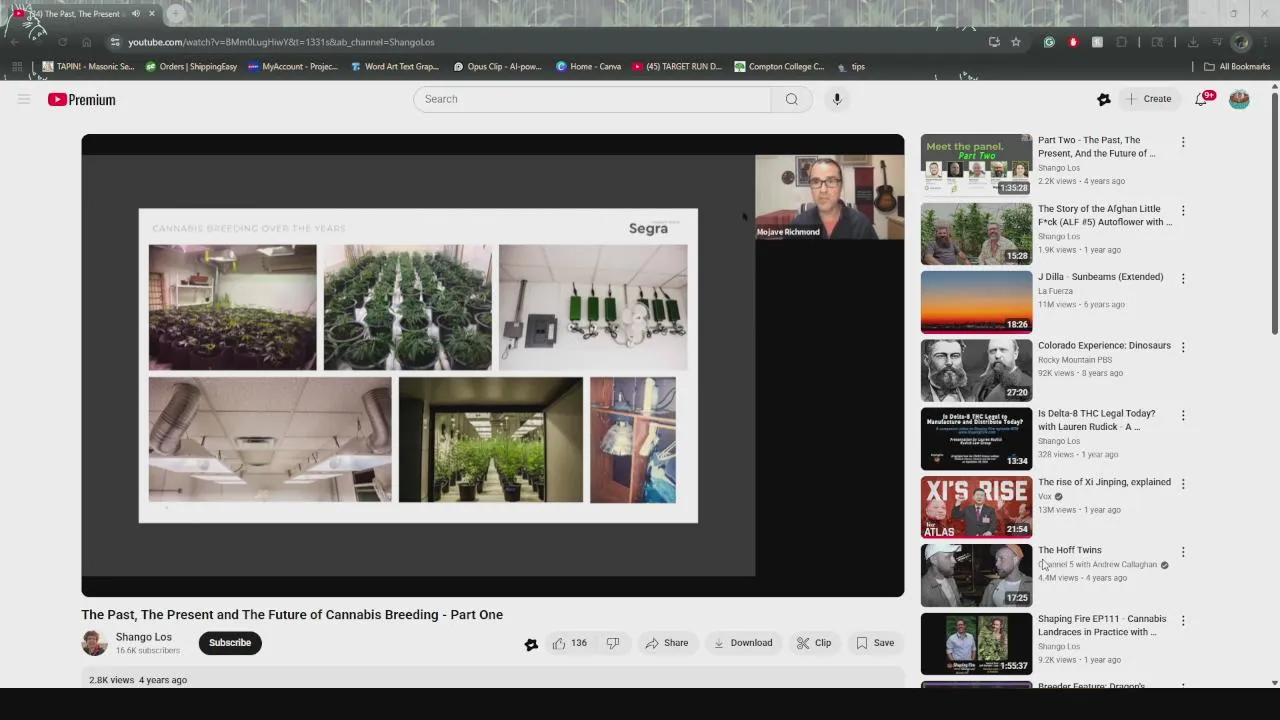Open the browser home page button
Screen dimensions: 1280x720
pos(87,42)
